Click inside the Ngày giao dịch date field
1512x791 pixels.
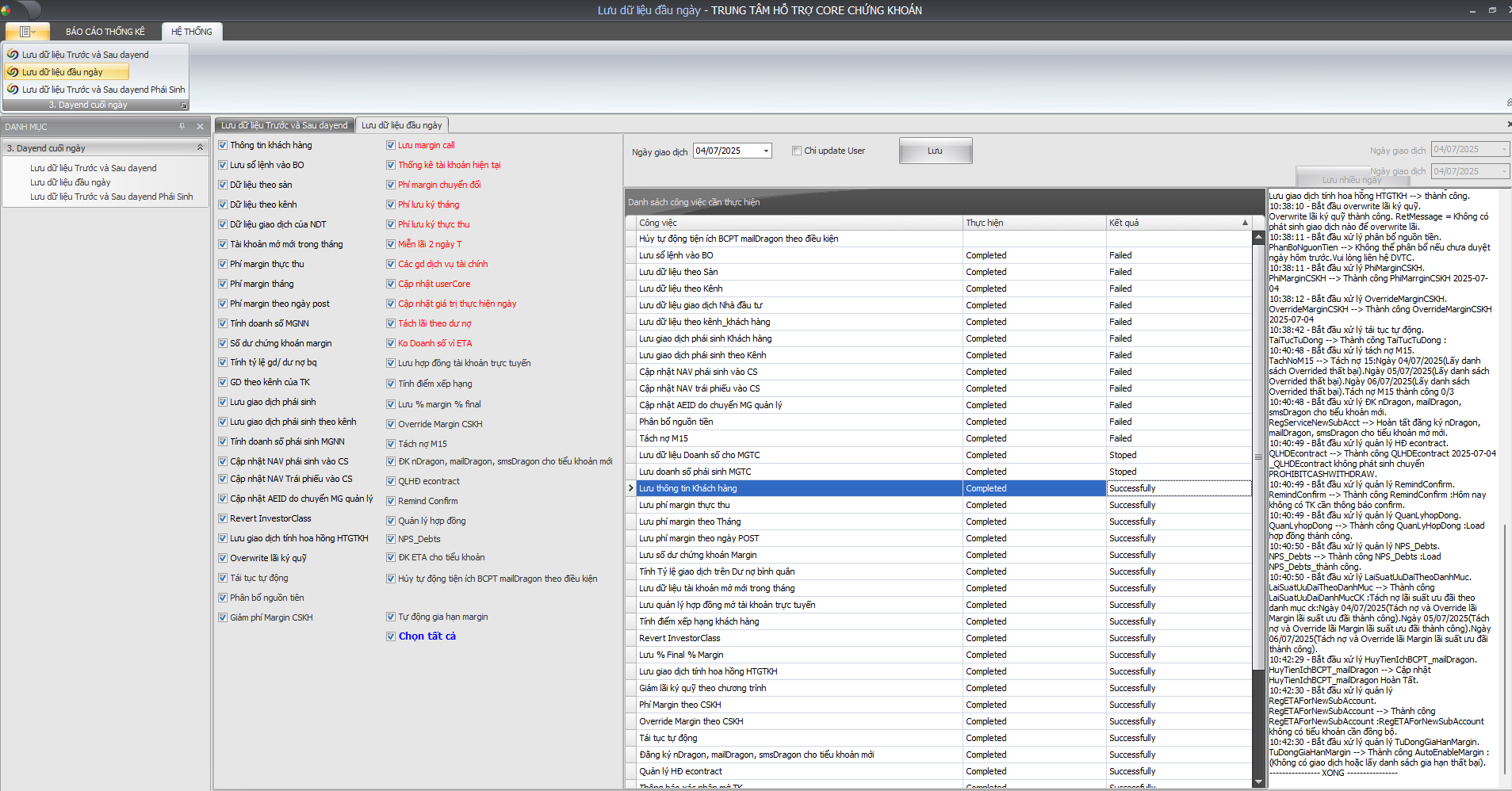[727, 151]
